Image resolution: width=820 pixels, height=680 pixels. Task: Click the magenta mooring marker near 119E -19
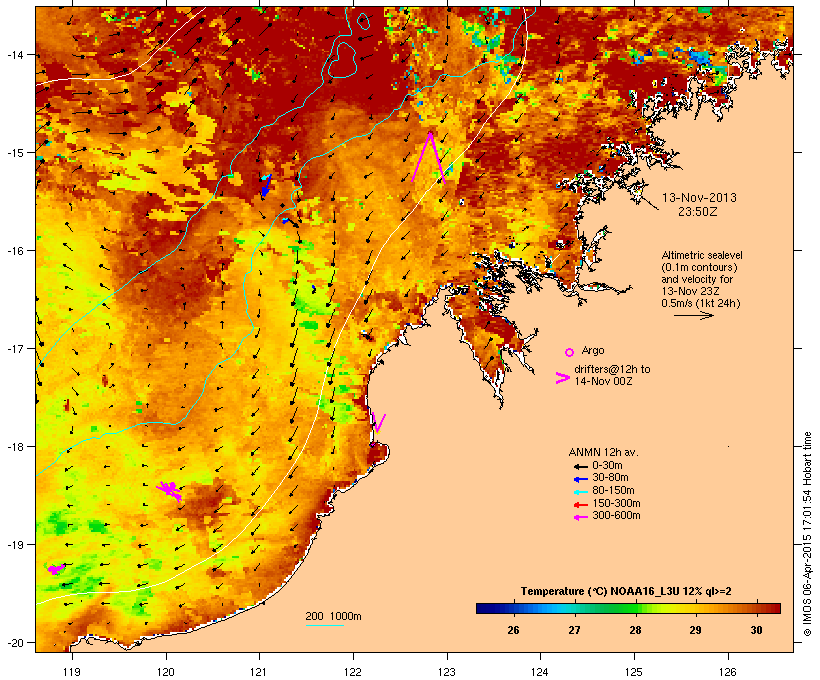(x=55, y=569)
